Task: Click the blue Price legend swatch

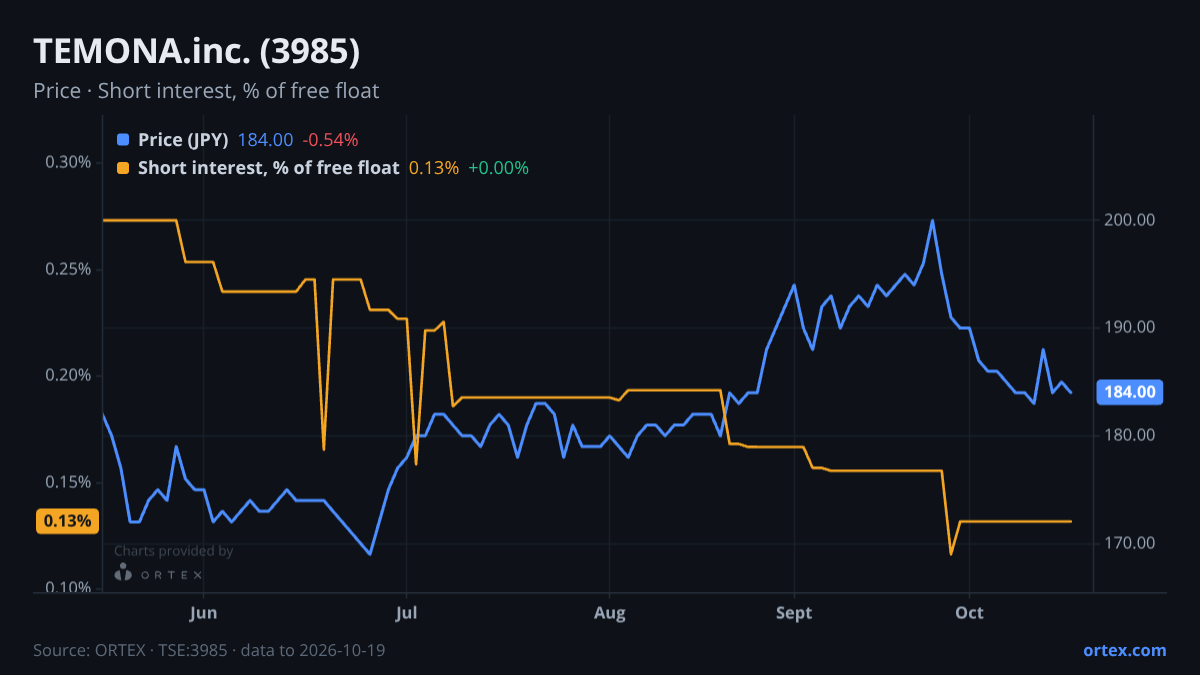Action: pyautogui.click(x=123, y=140)
